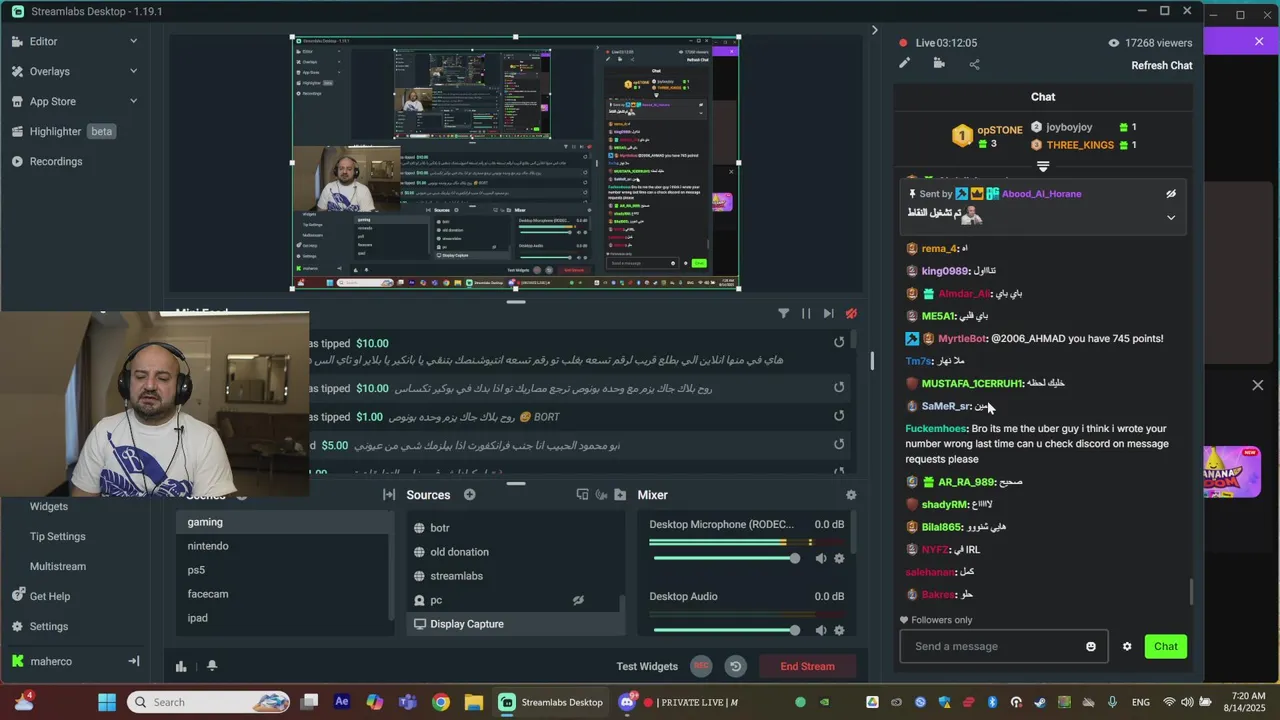Expand the Editor chevron
This screenshot has width=1280, height=720.
133,41
